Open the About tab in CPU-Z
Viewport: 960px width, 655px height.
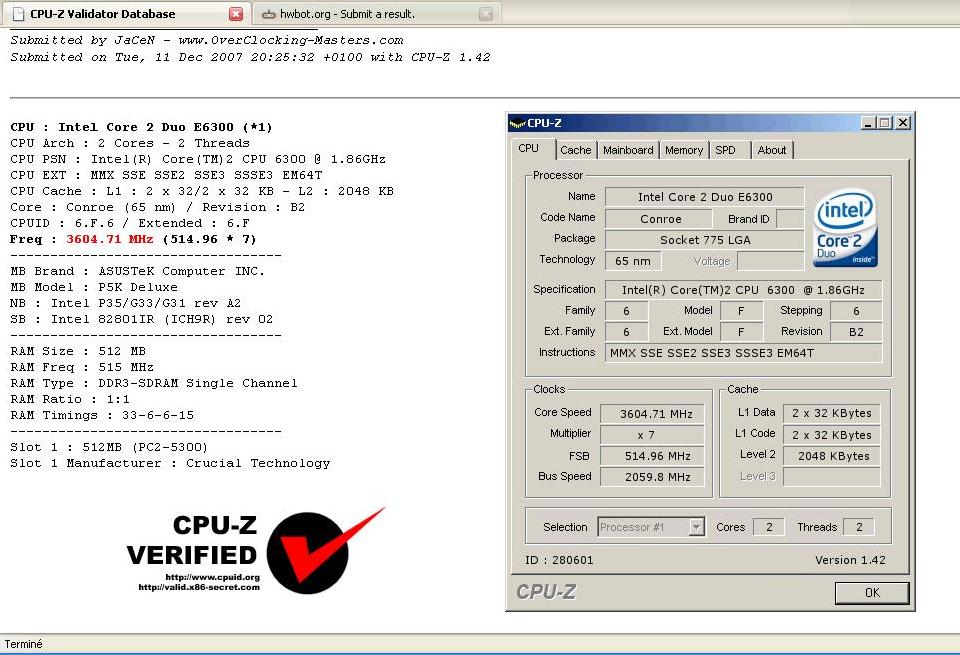pyautogui.click(x=771, y=150)
